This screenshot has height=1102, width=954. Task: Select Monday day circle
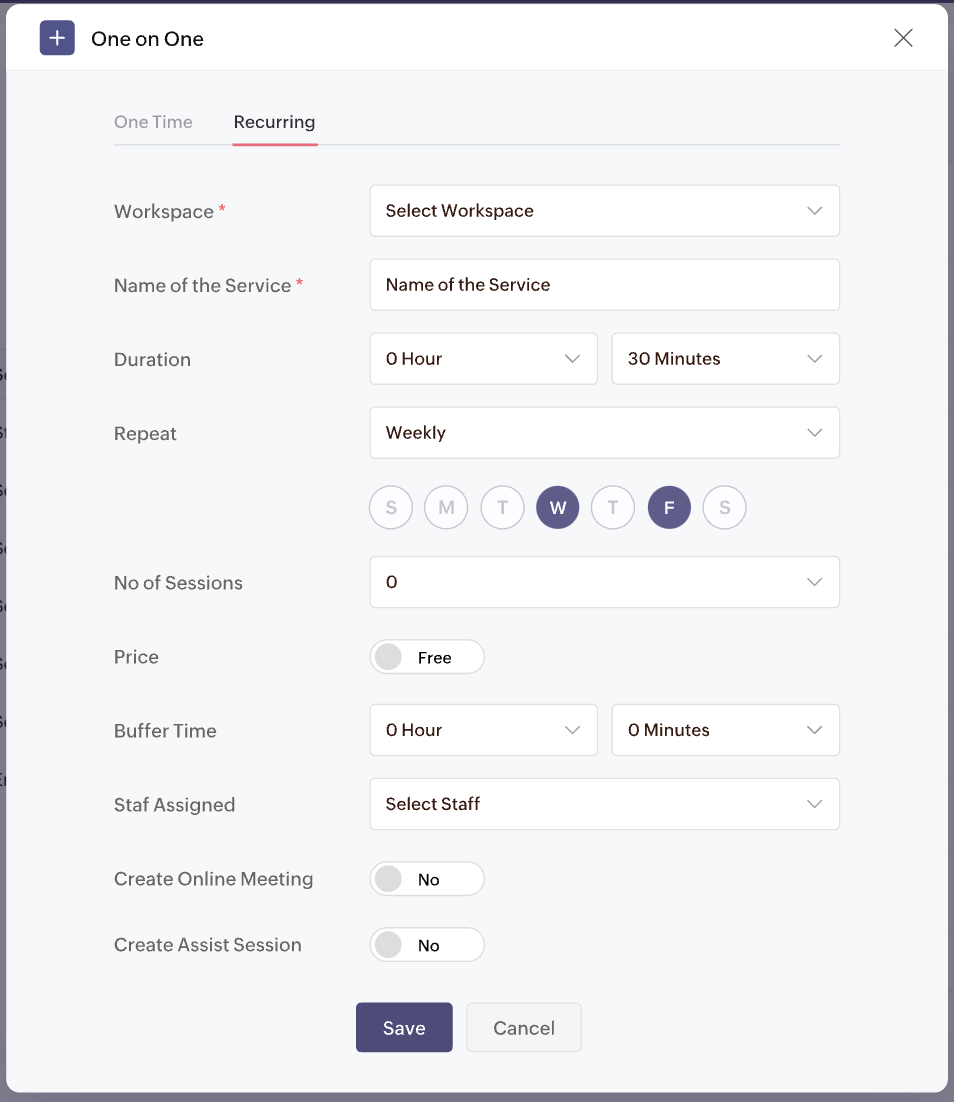[446, 507]
